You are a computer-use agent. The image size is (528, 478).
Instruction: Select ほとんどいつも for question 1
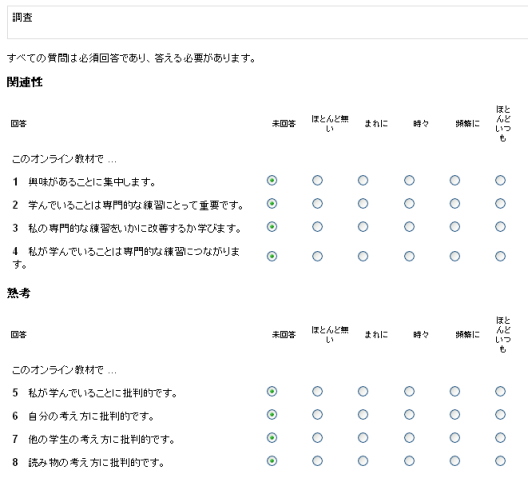pyautogui.click(x=500, y=180)
